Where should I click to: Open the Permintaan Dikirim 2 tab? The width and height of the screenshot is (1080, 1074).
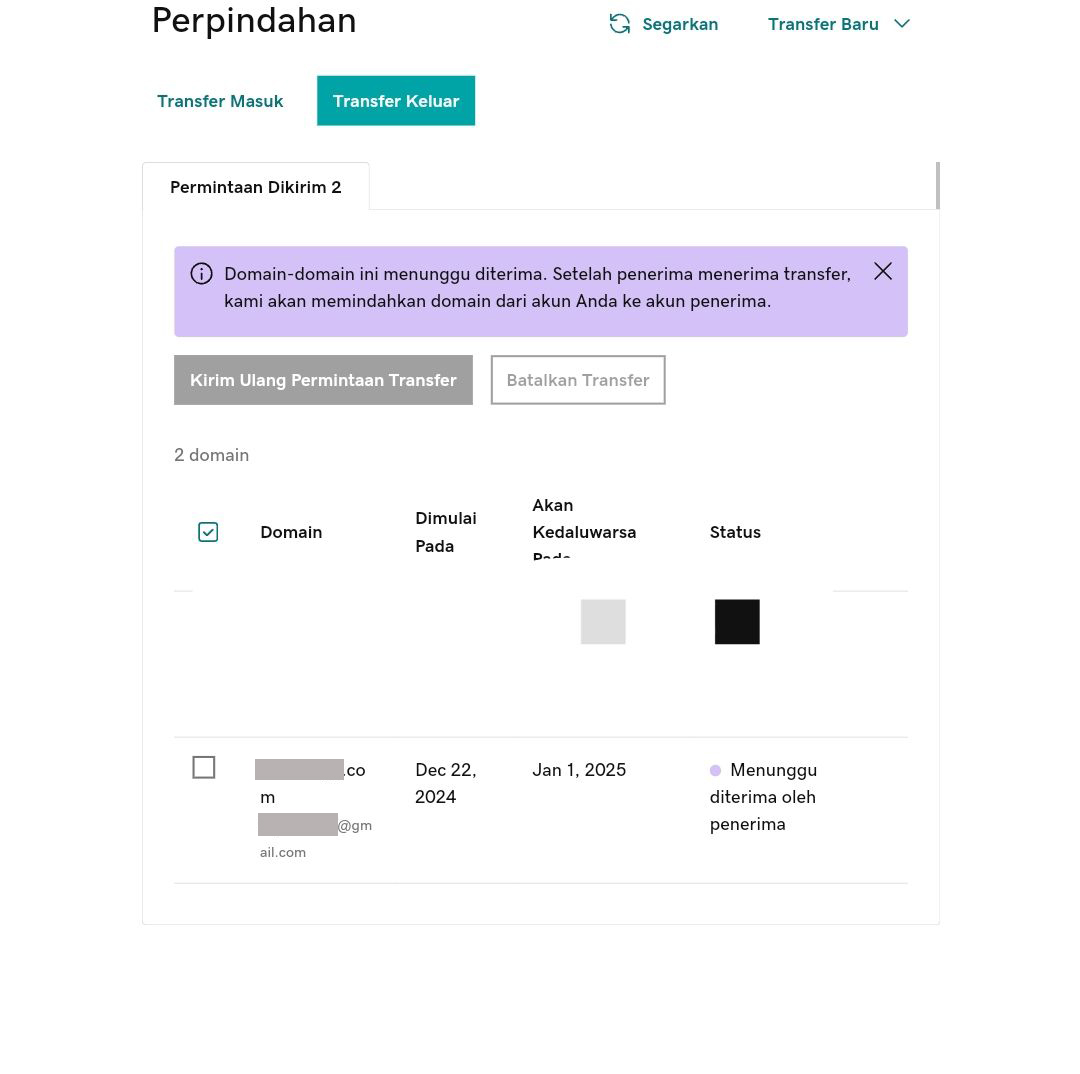(x=256, y=187)
